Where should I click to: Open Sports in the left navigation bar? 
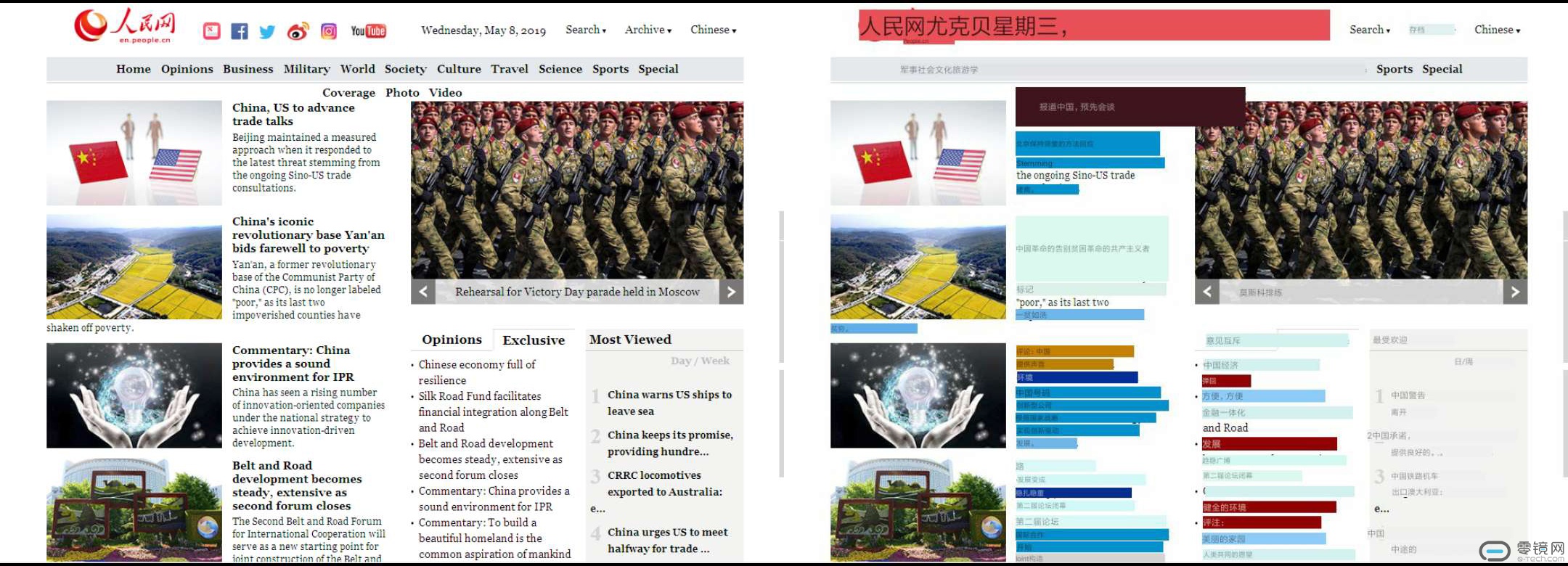(x=611, y=69)
